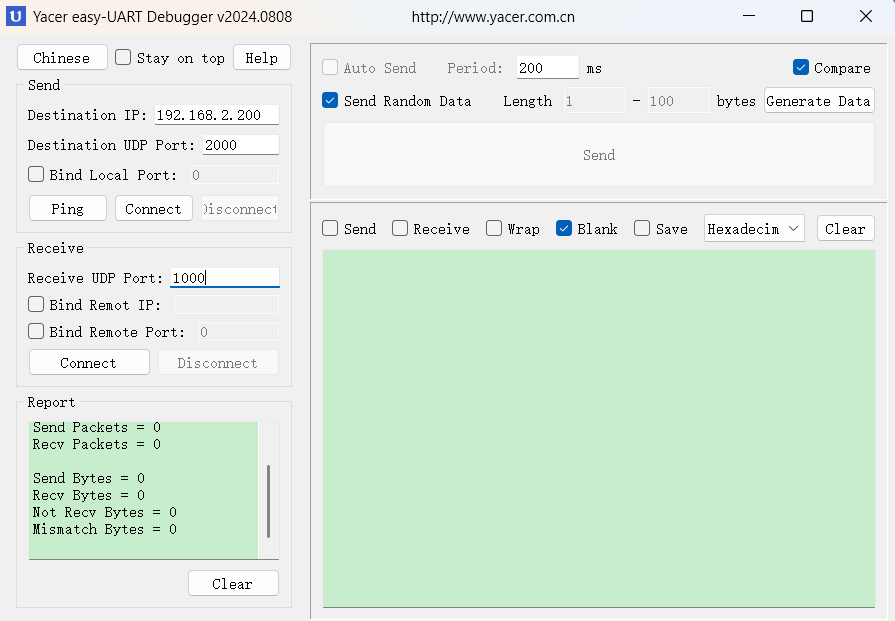
Task: Switch language with the Chinese button
Action: [x=61, y=57]
